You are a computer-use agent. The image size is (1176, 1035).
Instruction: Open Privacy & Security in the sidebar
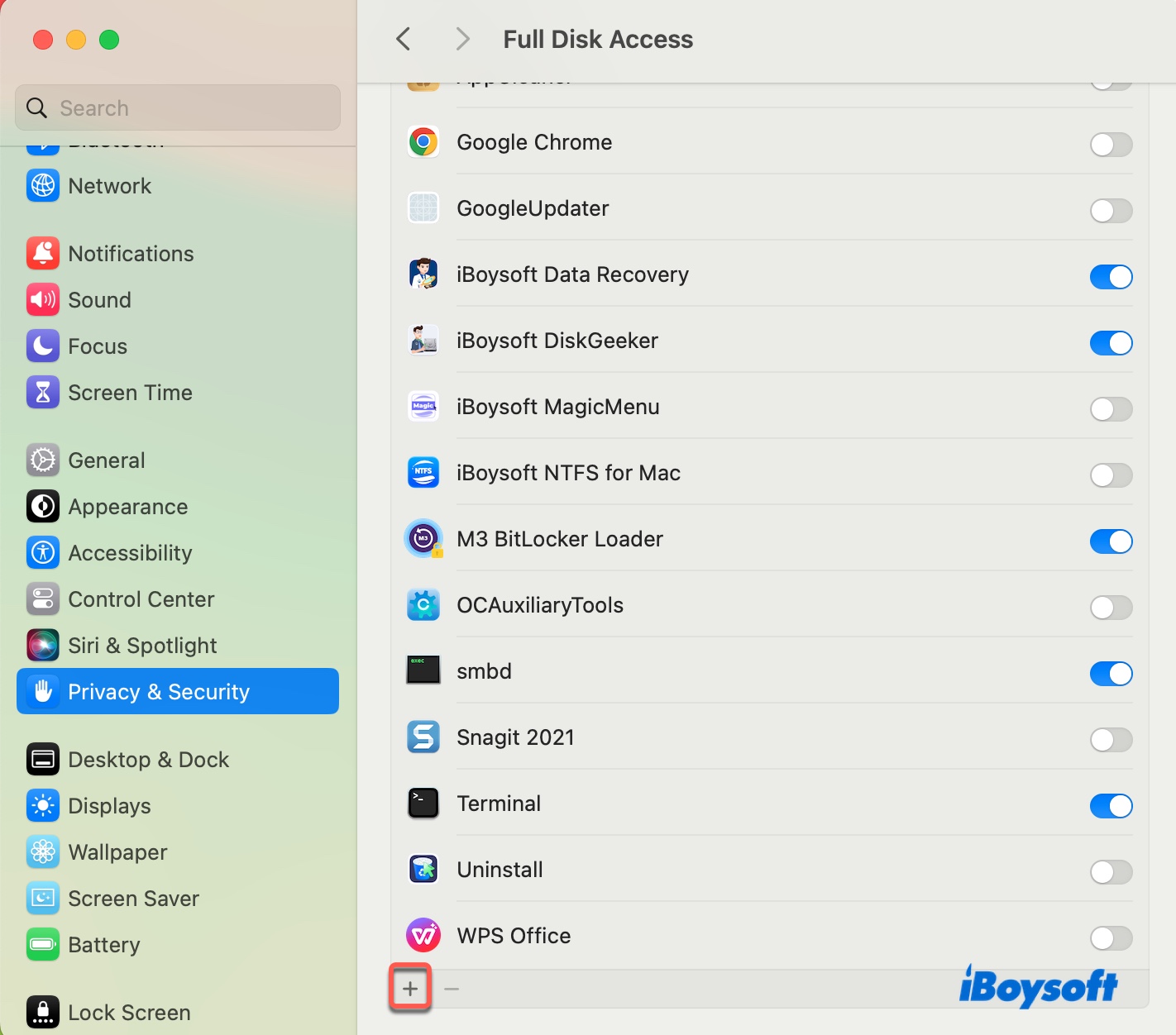tap(178, 691)
